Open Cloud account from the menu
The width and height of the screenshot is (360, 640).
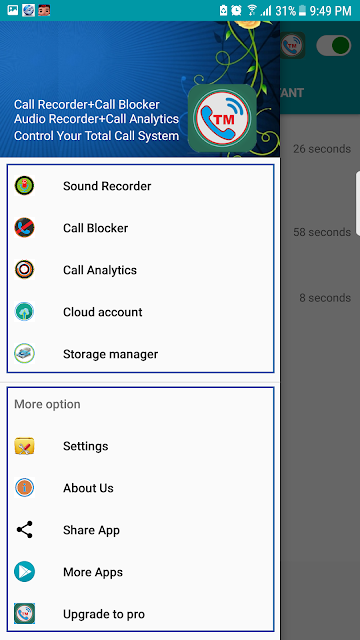point(140,312)
